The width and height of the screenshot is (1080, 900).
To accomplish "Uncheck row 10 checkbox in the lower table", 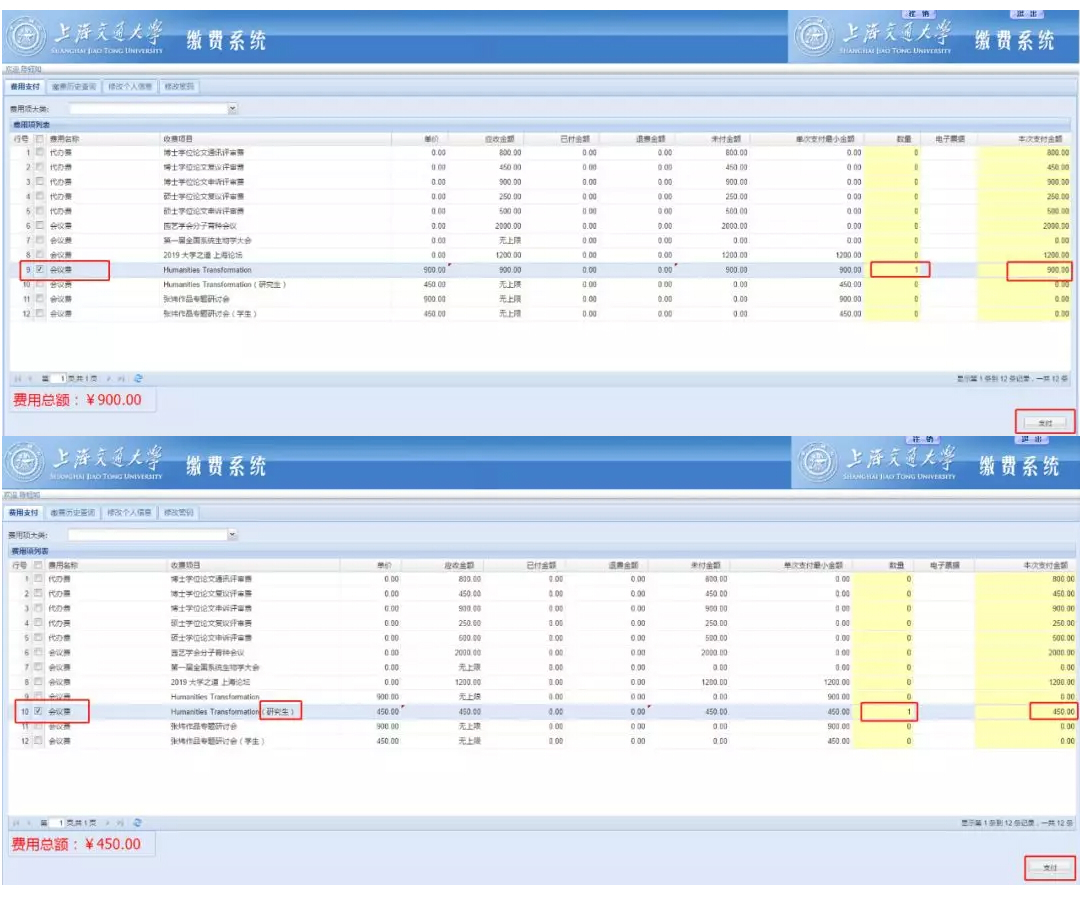I will click(x=39, y=711).
